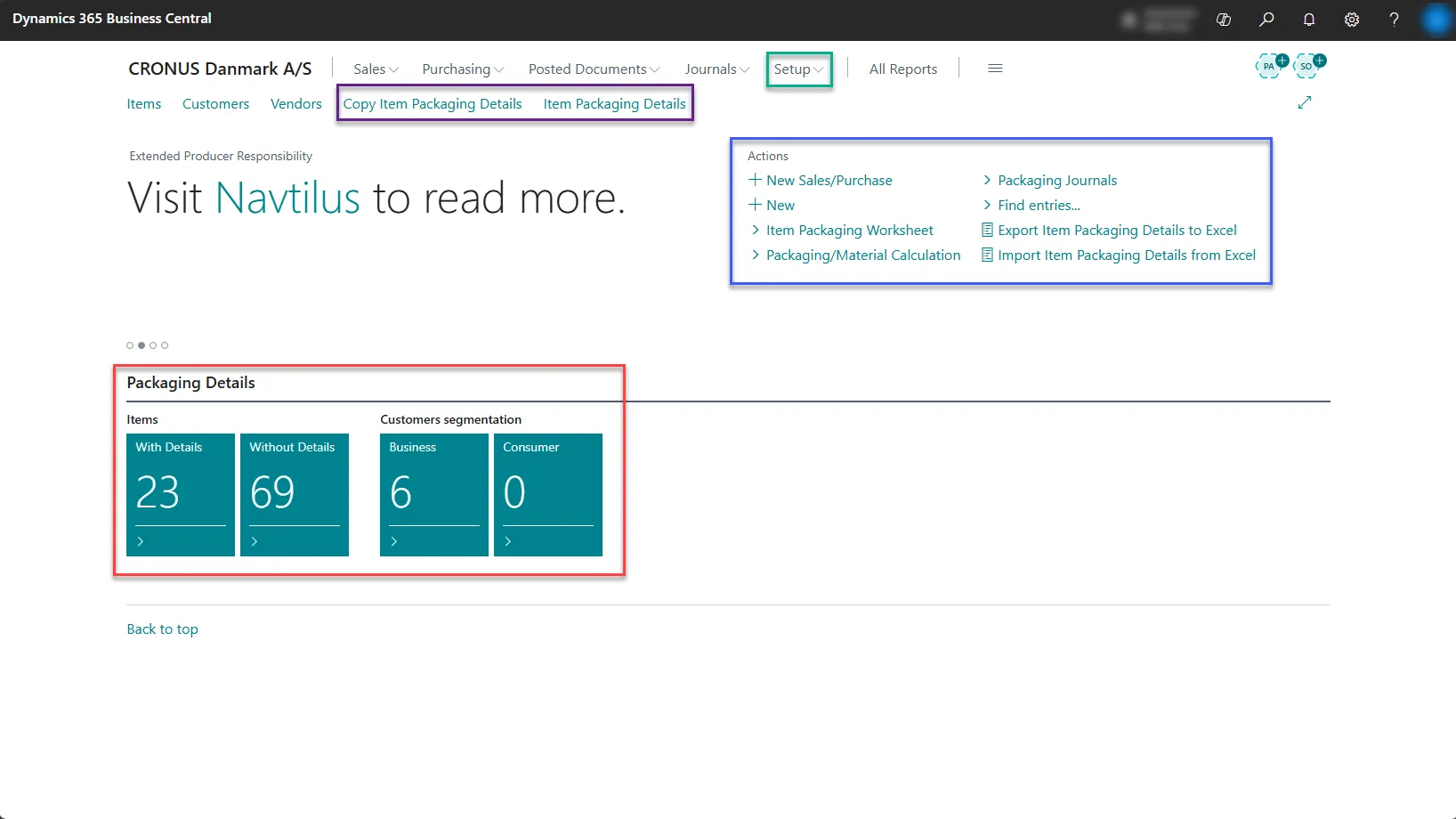Open the Customers list
1456x819 pixels.
[x=215, y=103]
